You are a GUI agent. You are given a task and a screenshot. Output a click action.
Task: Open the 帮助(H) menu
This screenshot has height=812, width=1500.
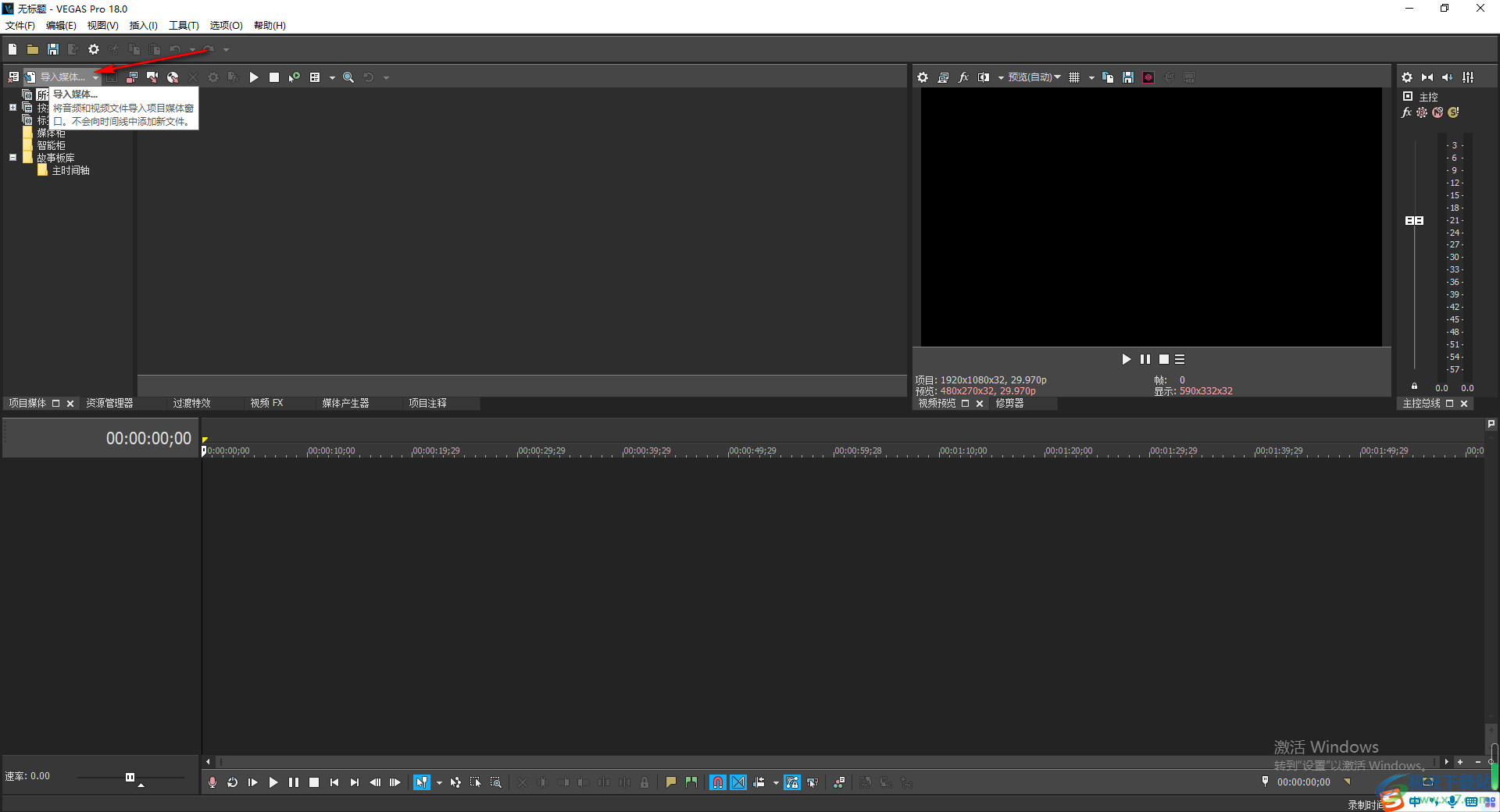pos(270,26)
